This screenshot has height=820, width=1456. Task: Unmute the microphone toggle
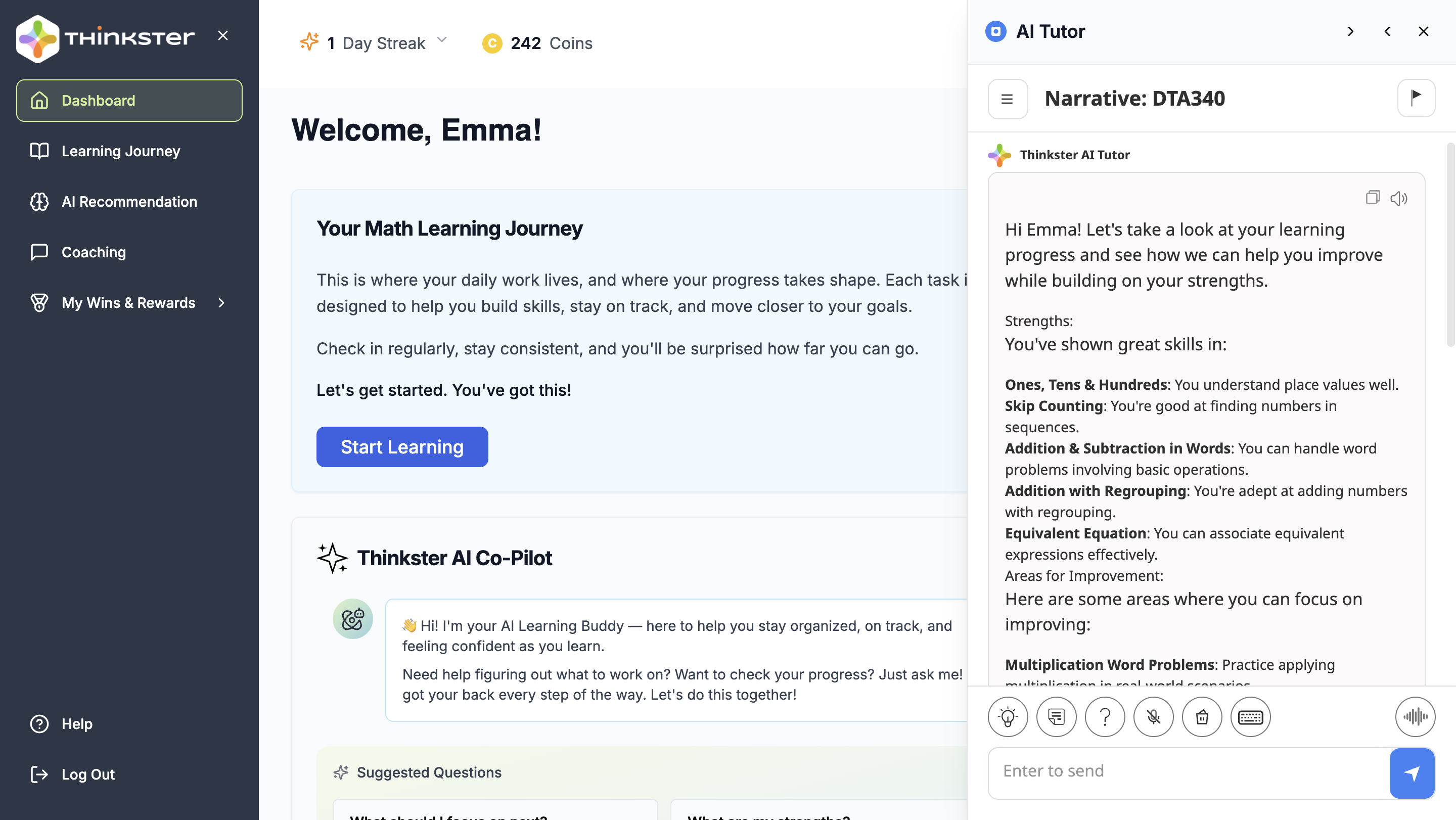point(1154,716)
